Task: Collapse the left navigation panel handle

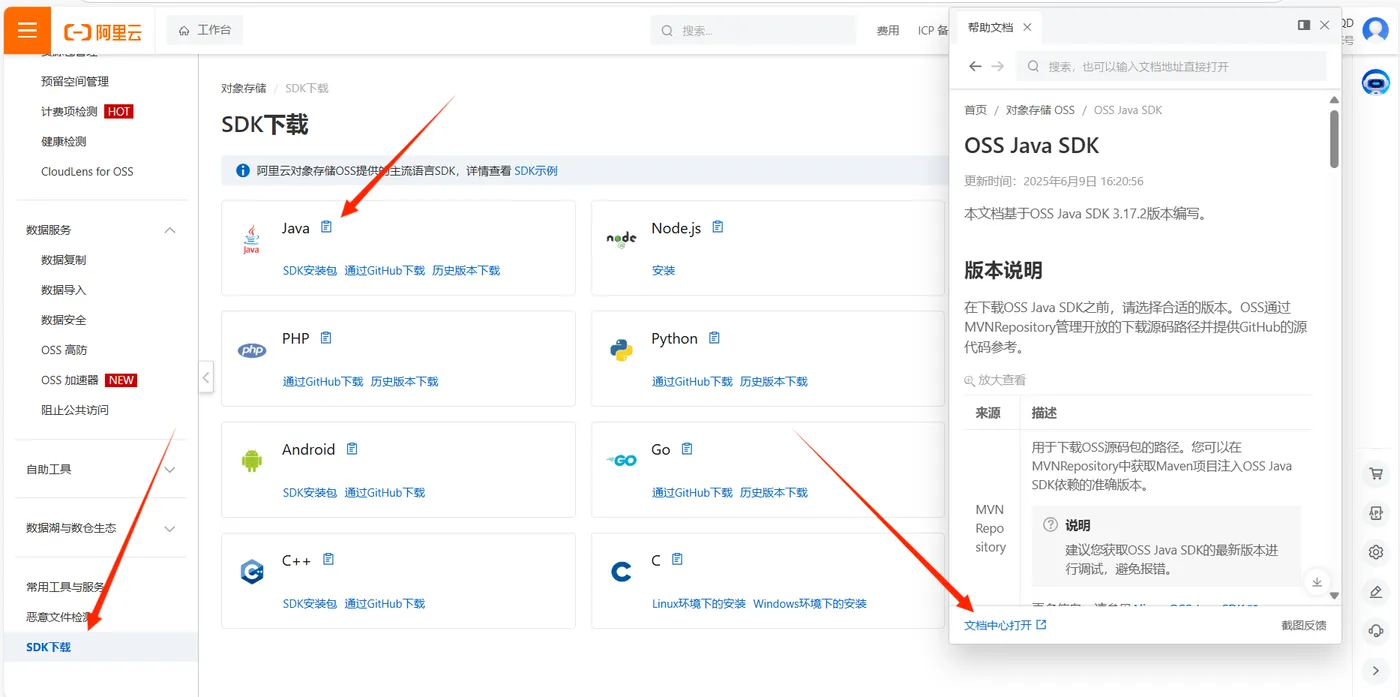Action: click(x=206, y=378)
